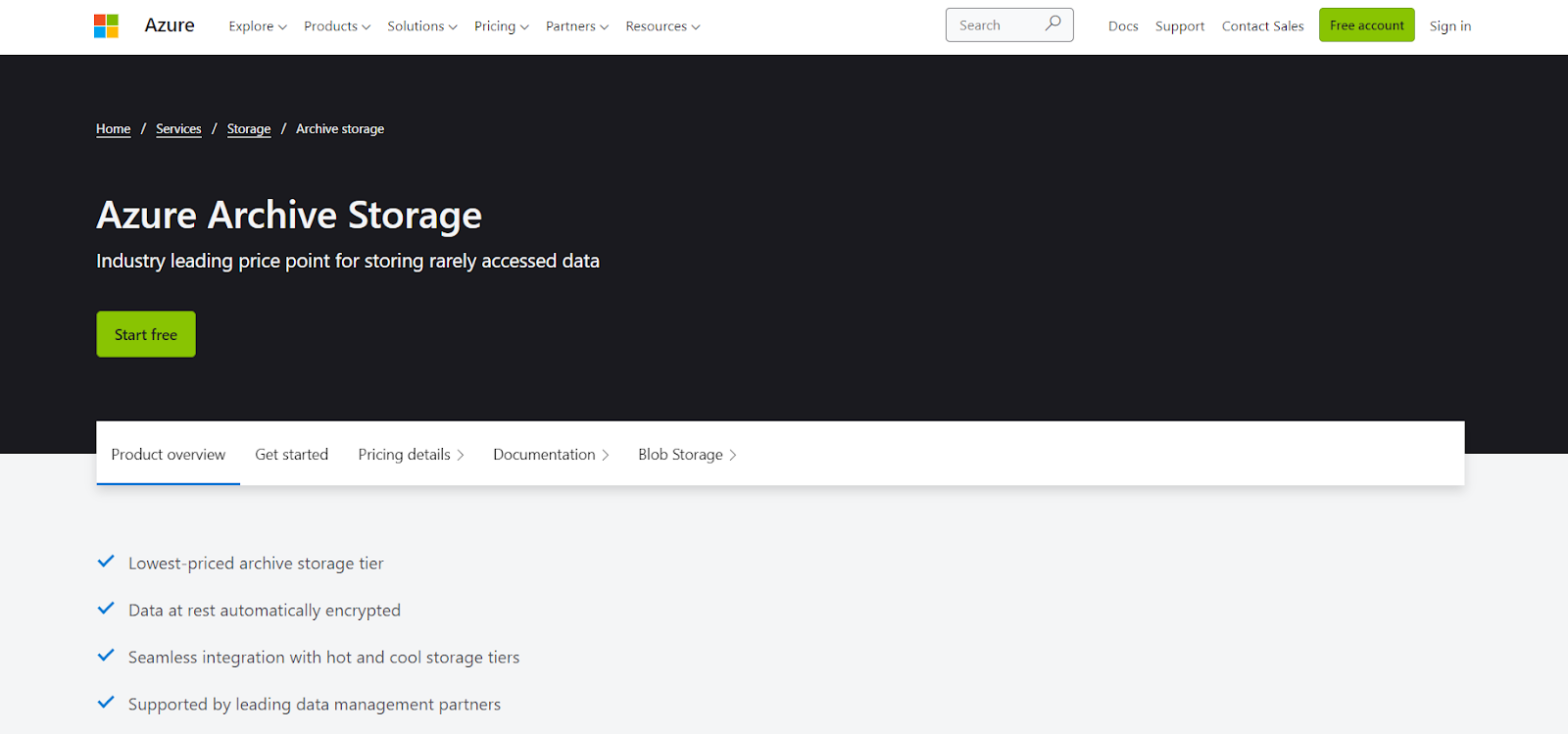
Task: Click 'Lowest-priced archive storage tier' text
Action: (256, 563)
